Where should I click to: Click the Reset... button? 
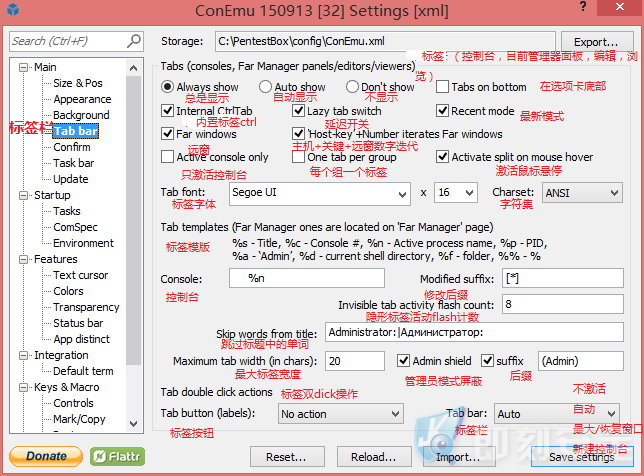(287, 457)
